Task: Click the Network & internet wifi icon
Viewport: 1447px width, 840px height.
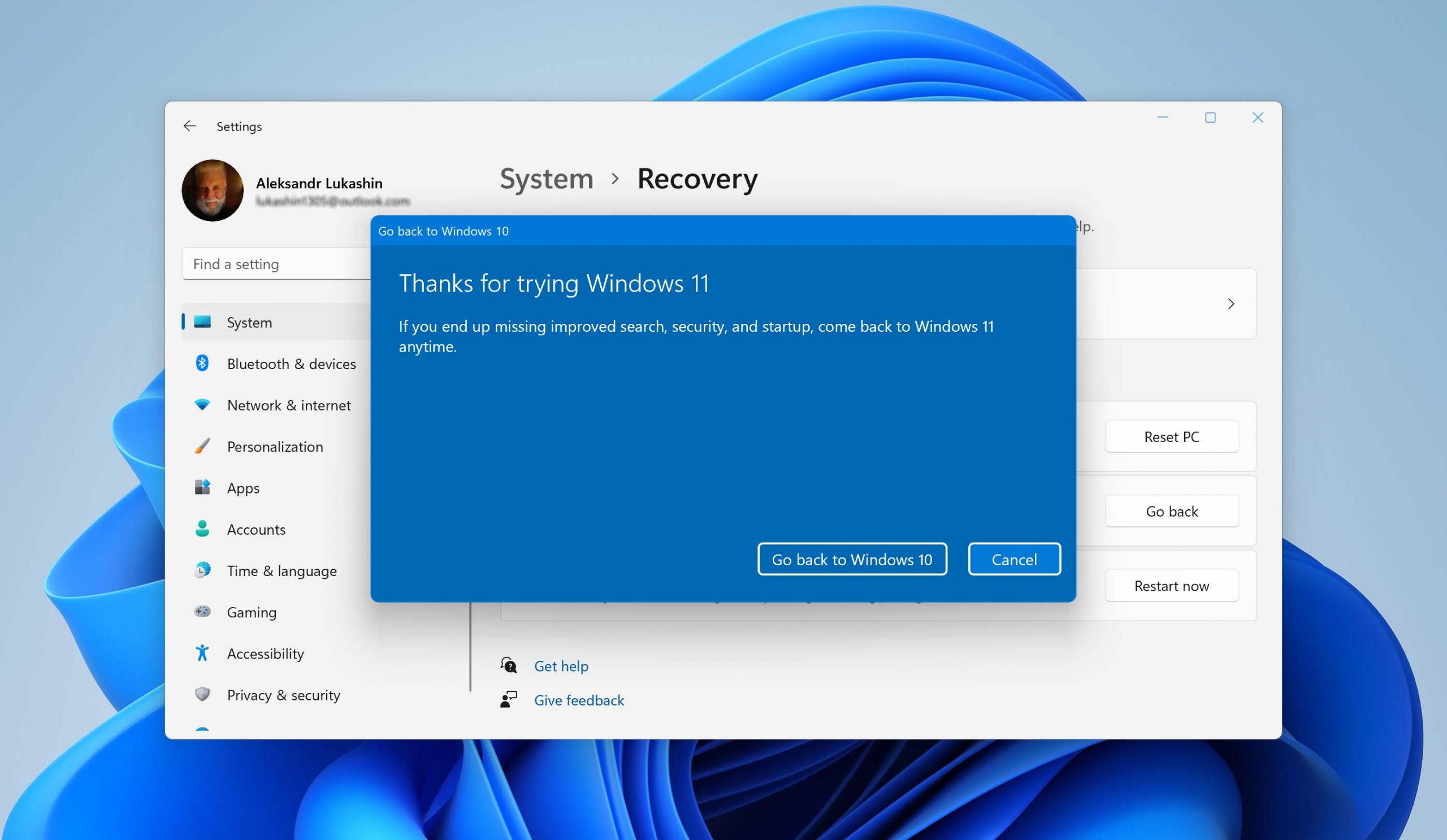Action: click(x=202, y=404)
